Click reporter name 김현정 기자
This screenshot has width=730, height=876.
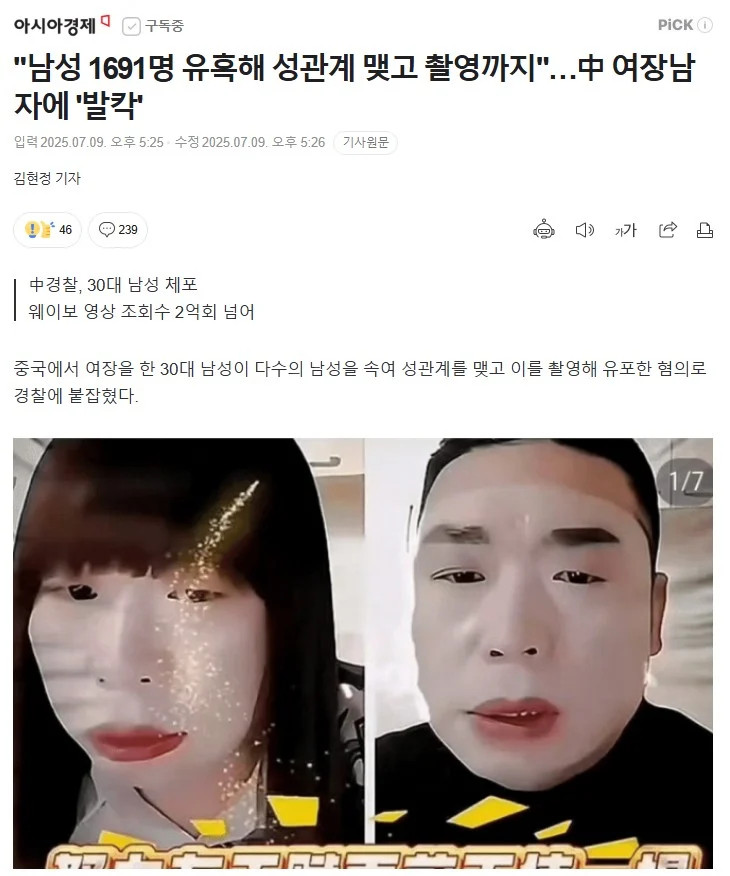(47, 178)
